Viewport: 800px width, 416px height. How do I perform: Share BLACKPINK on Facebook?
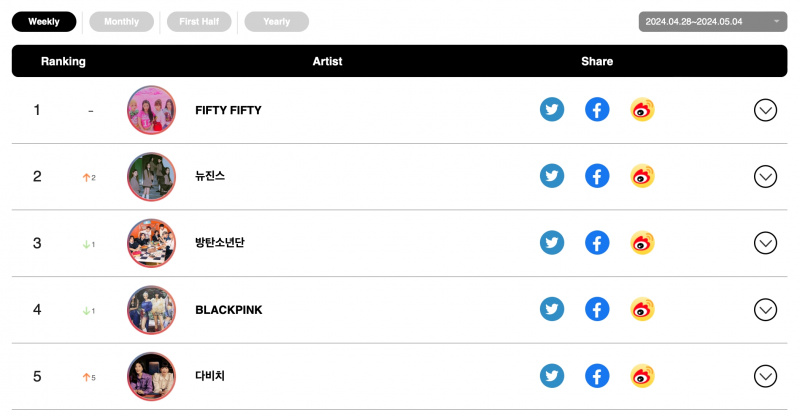pyautogui.click(x=597, y=309)
